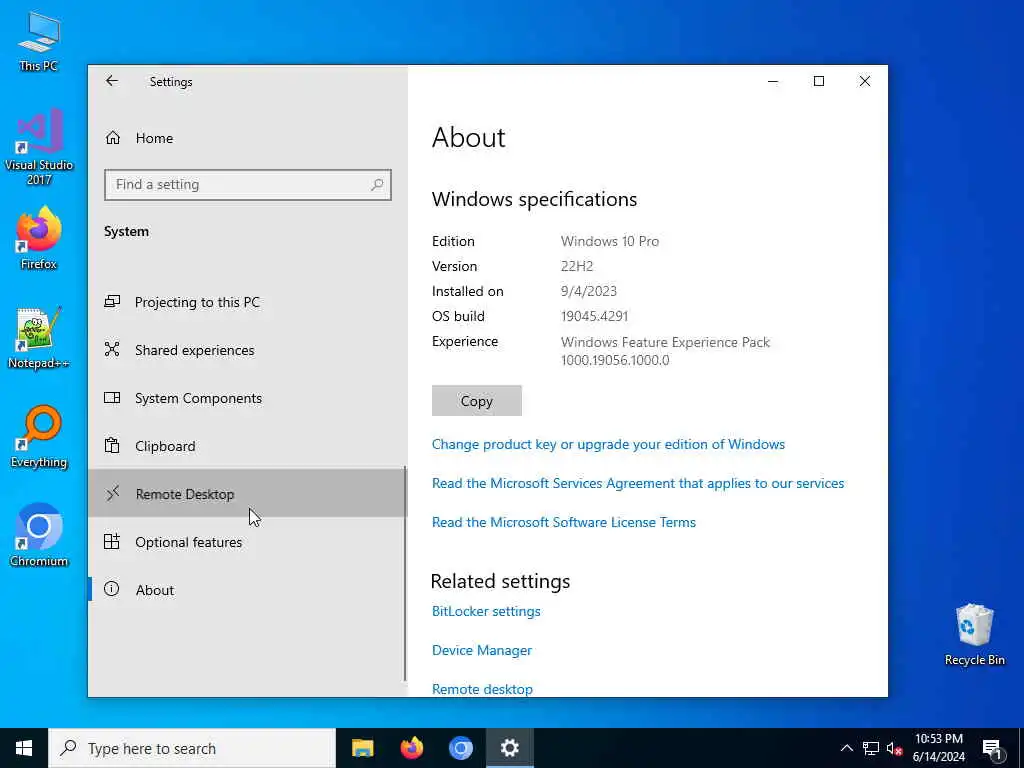Select the Notepad++ desktop shortcut
This screenshot has height=768, width=1024.
pyautogui.click(x=39, y=338)
